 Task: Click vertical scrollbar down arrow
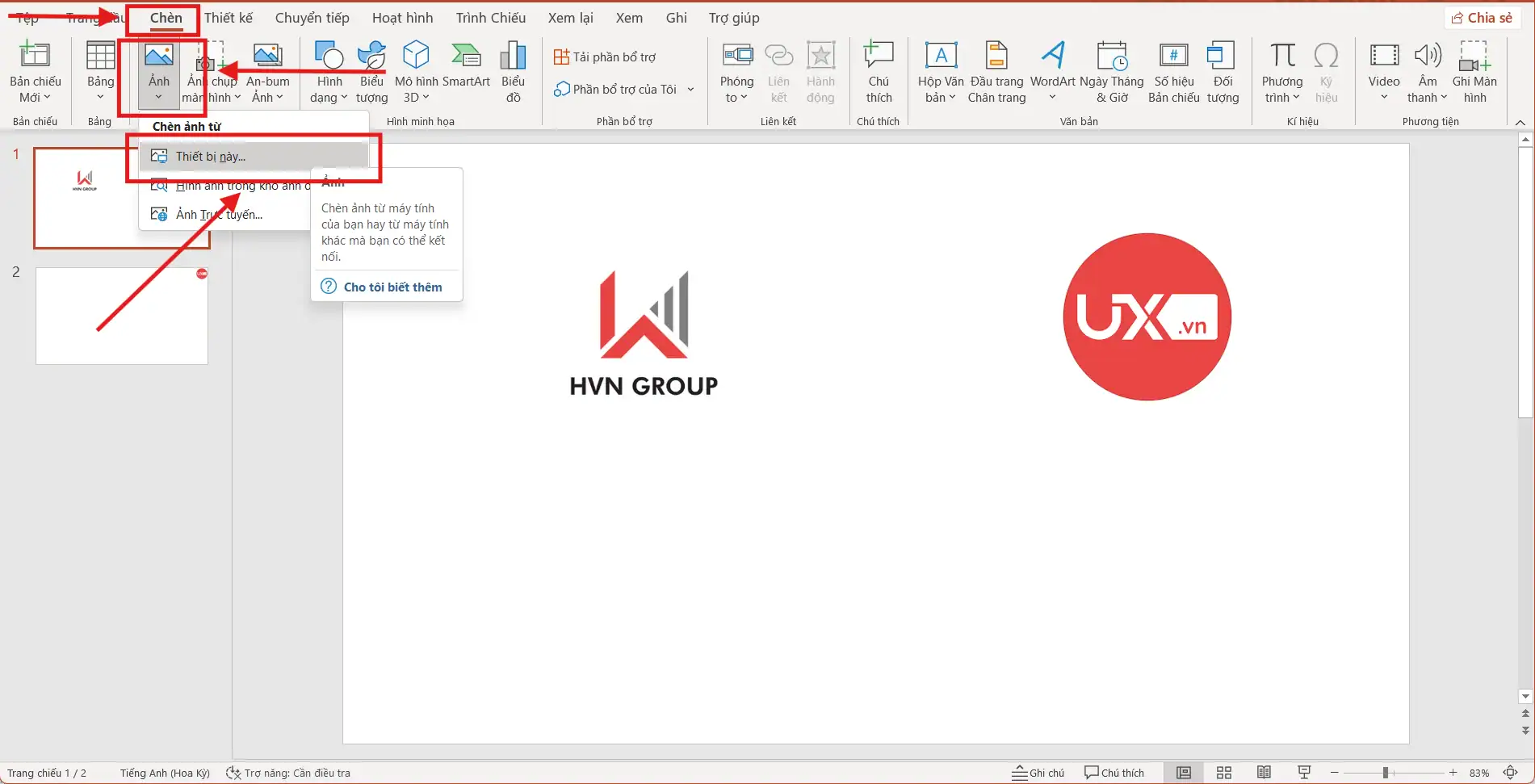[1525, 696]
